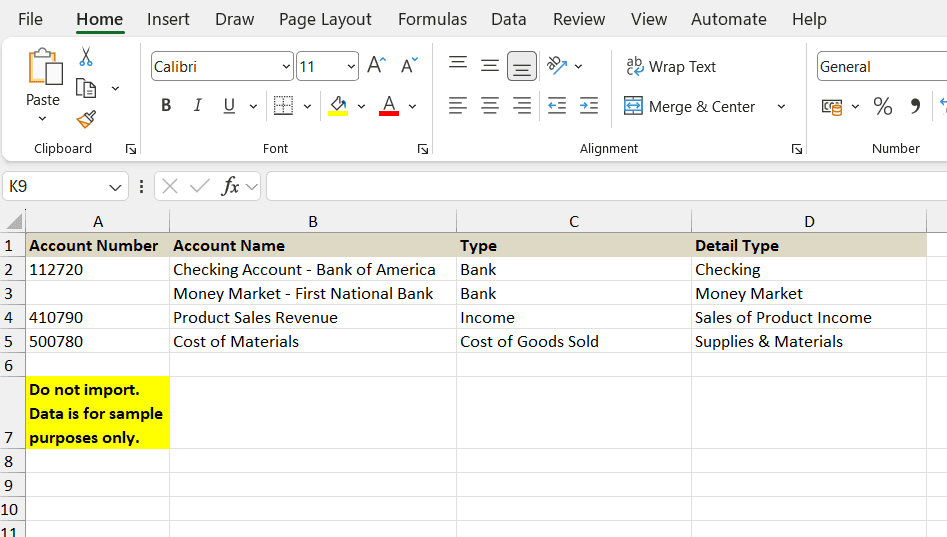The width and height of the screenshot is (947, 537).
Task: Open the Calibri font name dropdown
Action: point(286,66)
